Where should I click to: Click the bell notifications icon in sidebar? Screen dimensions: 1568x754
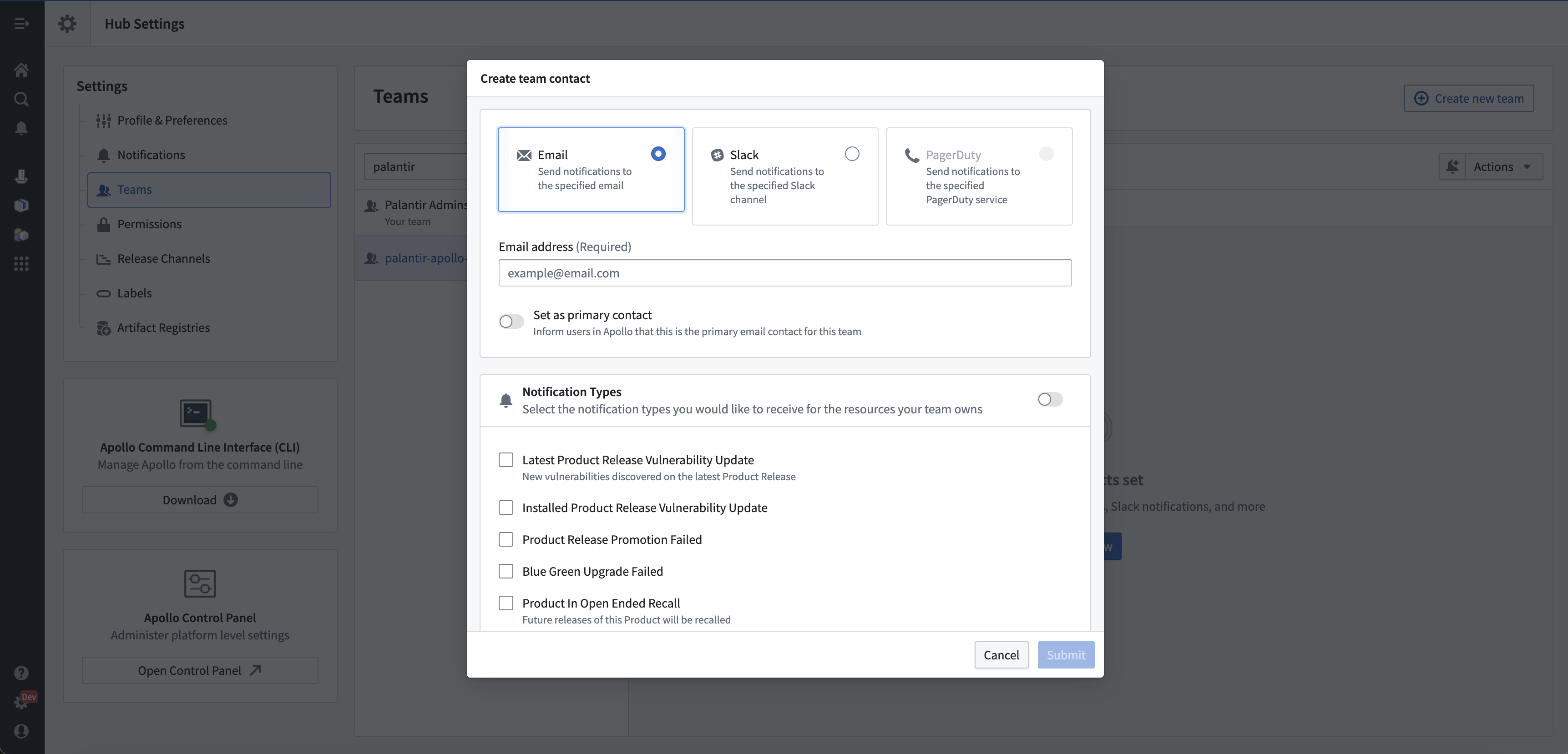pos(21,128)
